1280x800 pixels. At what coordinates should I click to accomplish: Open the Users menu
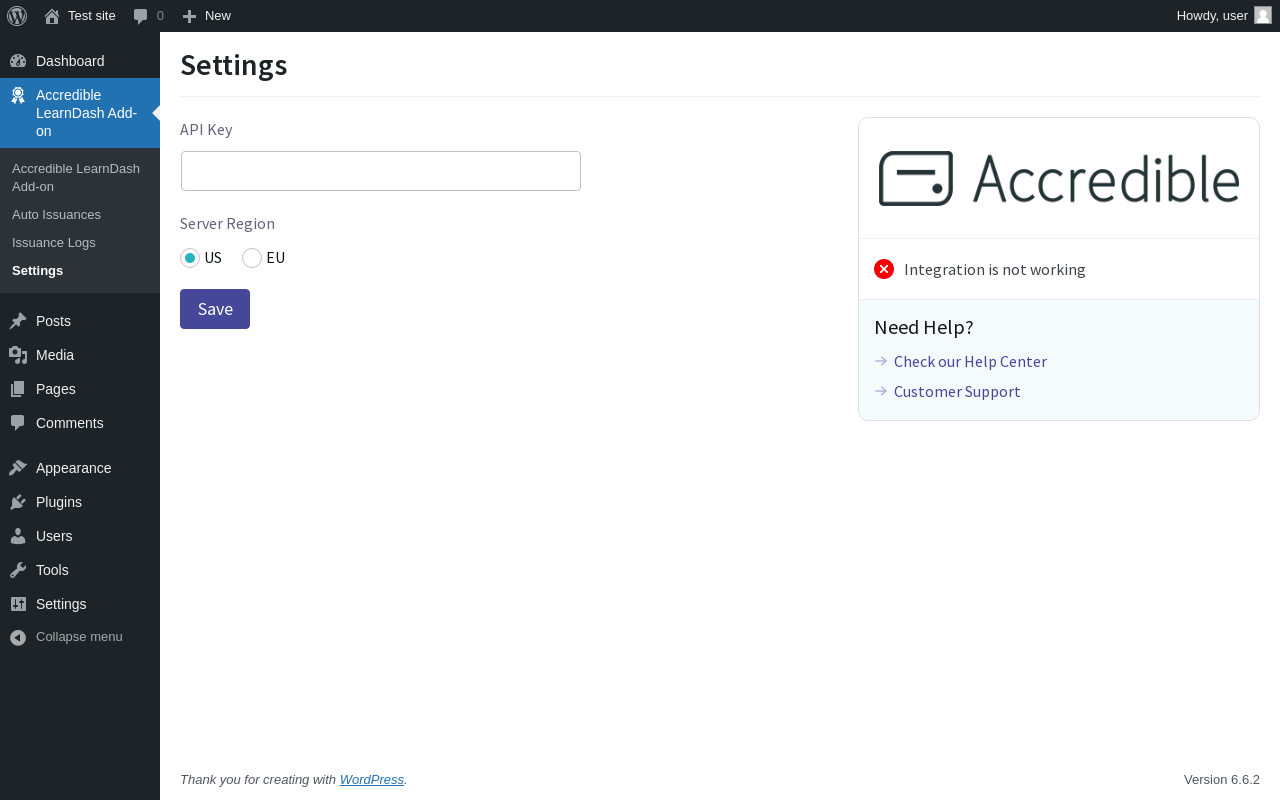[80, 536]
